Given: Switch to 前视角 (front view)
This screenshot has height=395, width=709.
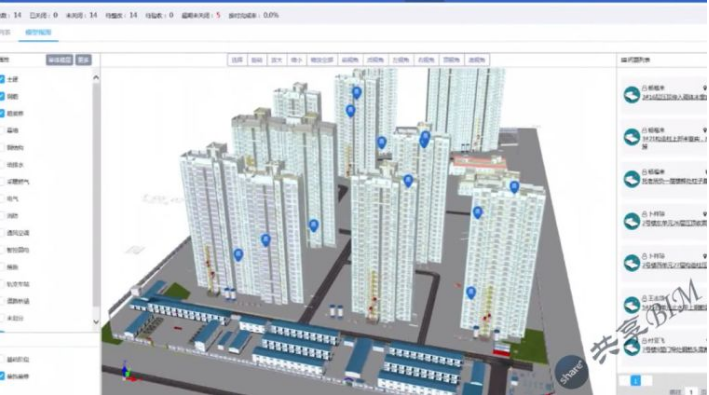Looking at the screenshot, I should click(x=350, y=60).
